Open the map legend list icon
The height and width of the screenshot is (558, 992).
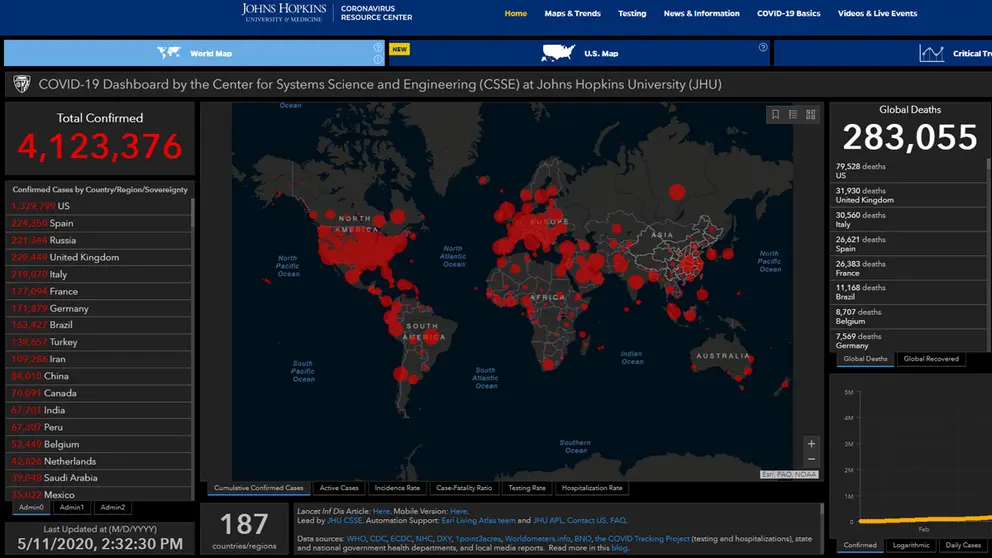(793, 115)
